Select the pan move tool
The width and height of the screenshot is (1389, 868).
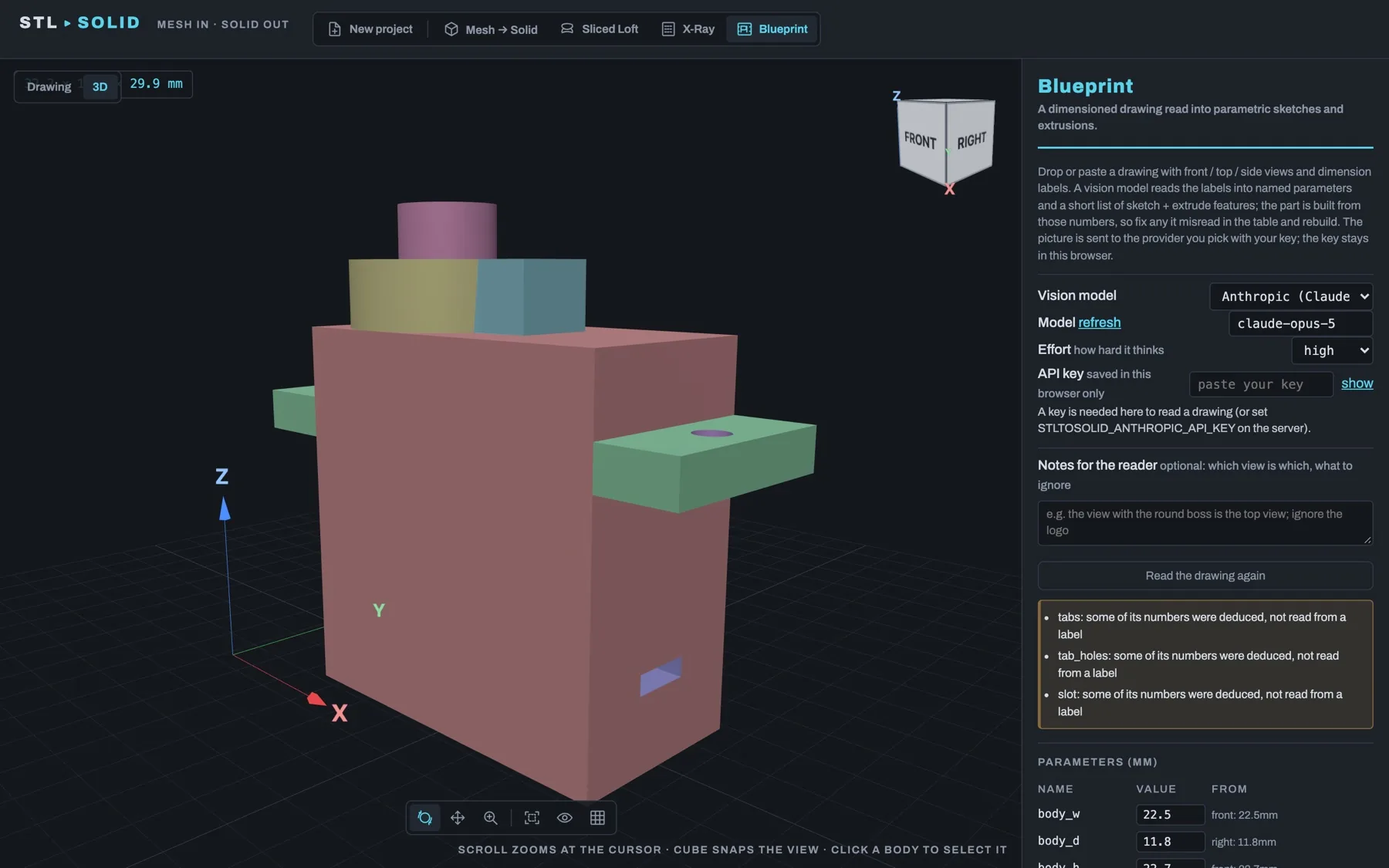(x=458, y=818)
